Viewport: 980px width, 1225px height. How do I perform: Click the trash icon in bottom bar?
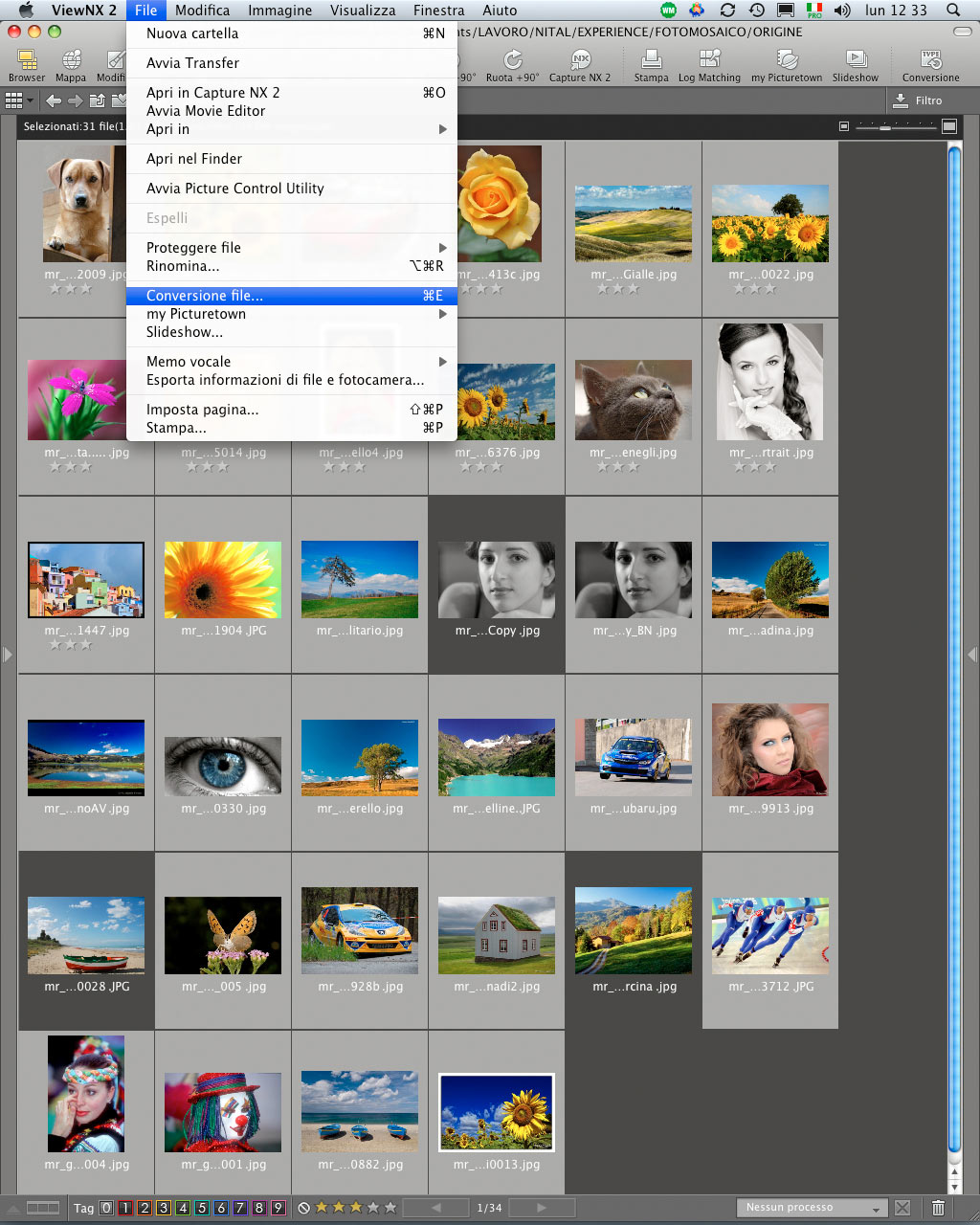point(939,1209)
